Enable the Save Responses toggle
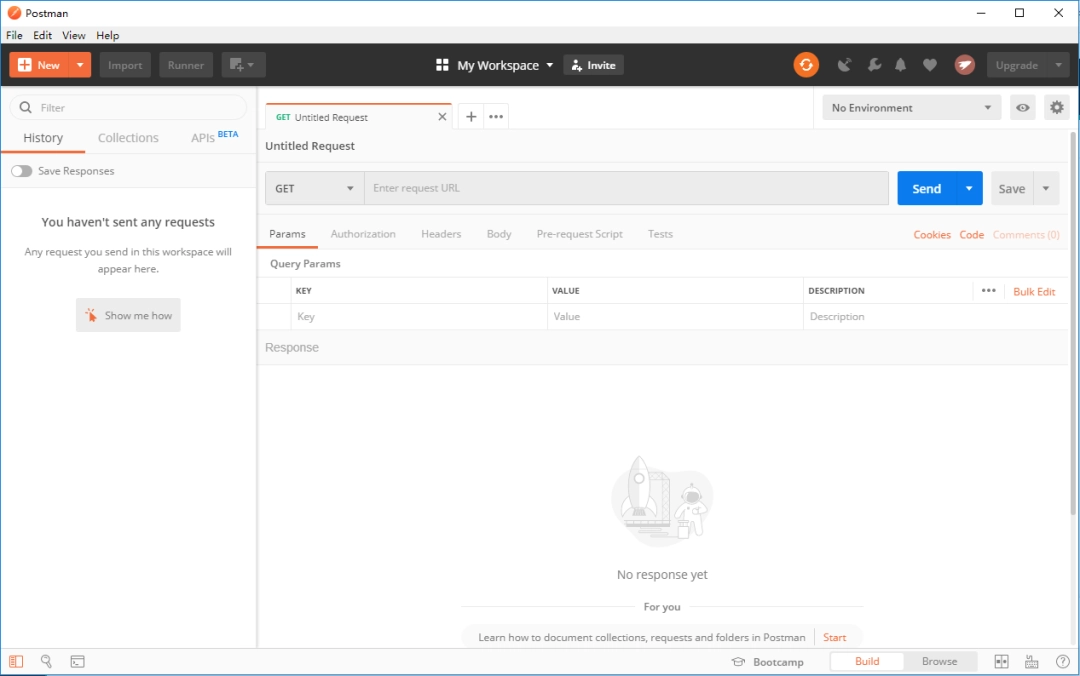This screenshot has height=676, width=1080. [x=21, y=171]
